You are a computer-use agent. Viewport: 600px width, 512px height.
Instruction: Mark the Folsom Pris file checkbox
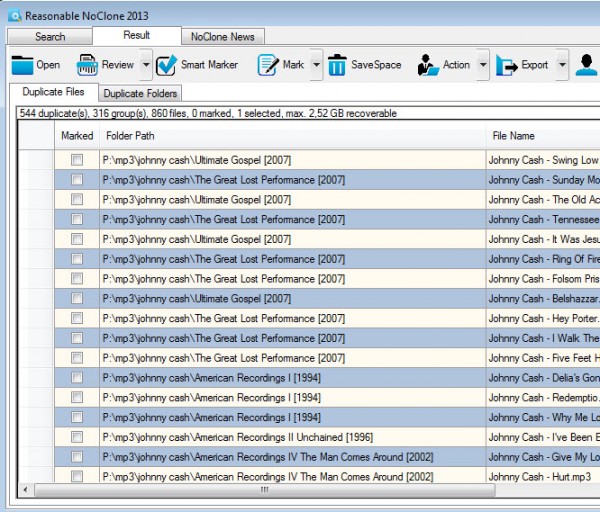(77, 279)
